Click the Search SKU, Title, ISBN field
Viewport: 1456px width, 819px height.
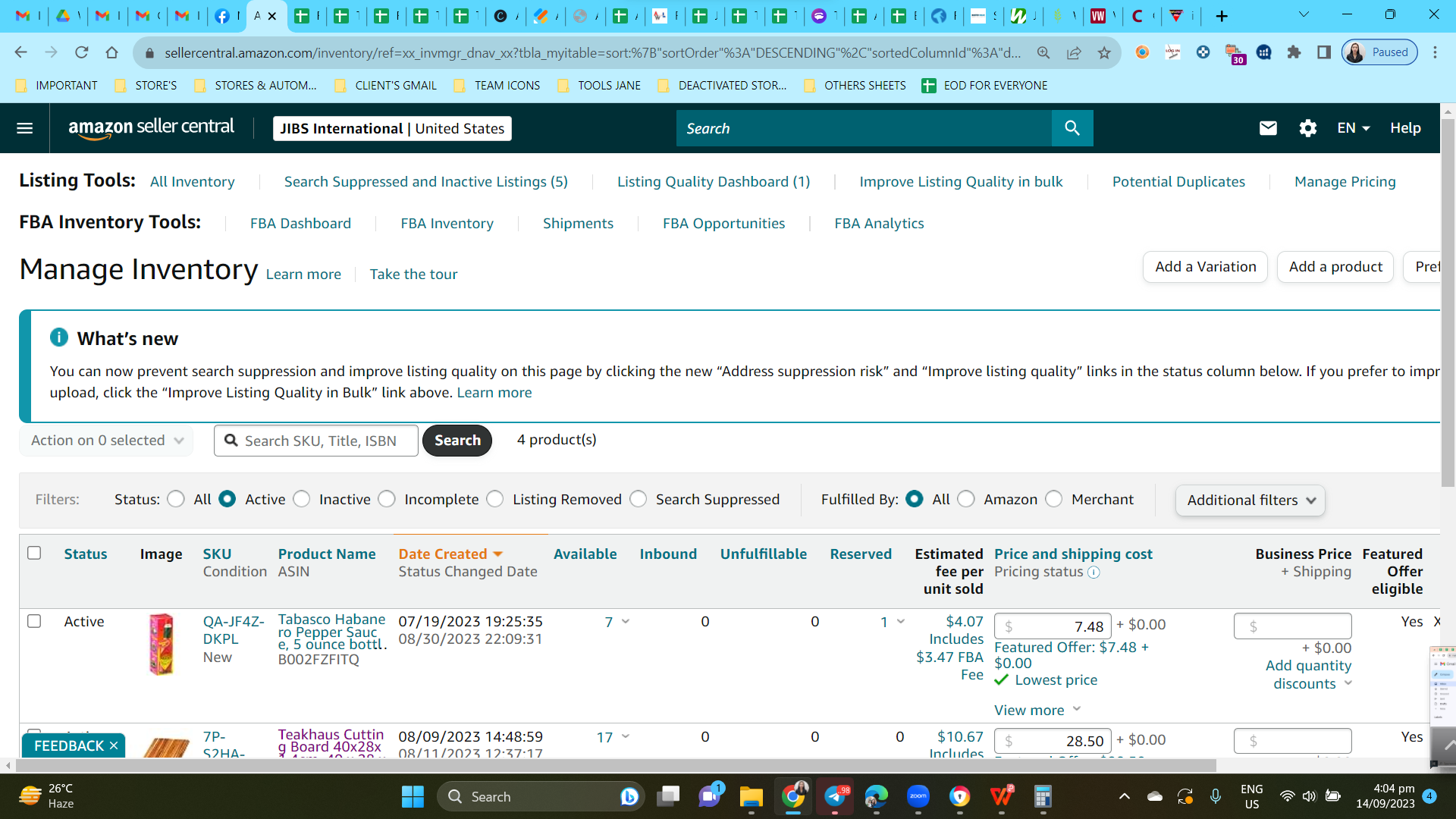click(316, 441)
